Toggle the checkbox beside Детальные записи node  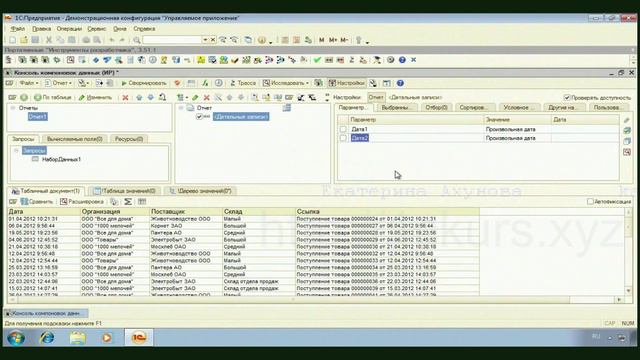coord(199,117)
